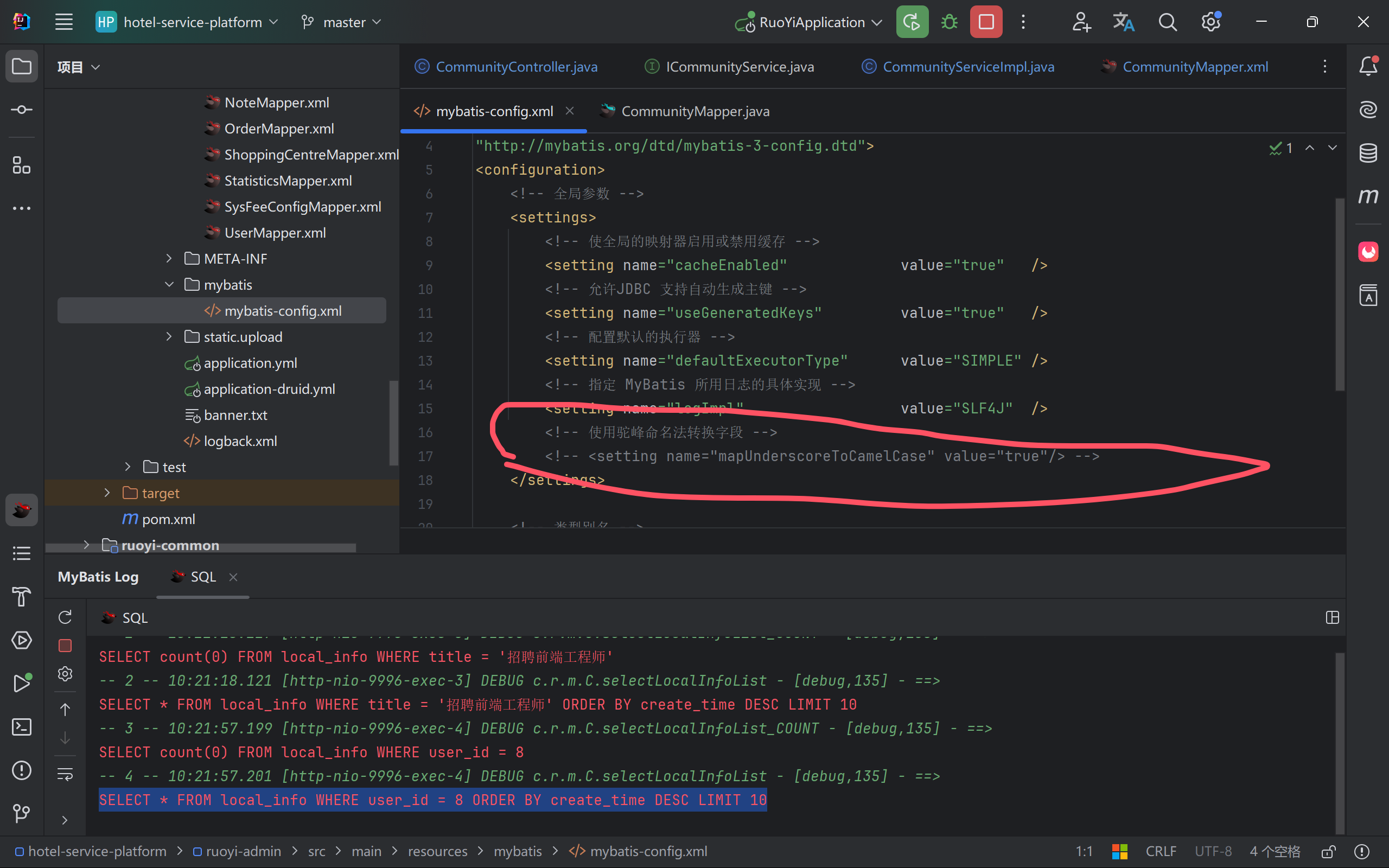The image size is (1389, 868).
Task: Switch to CommunityMapper.java tab
Action: [x=694, y=111]
